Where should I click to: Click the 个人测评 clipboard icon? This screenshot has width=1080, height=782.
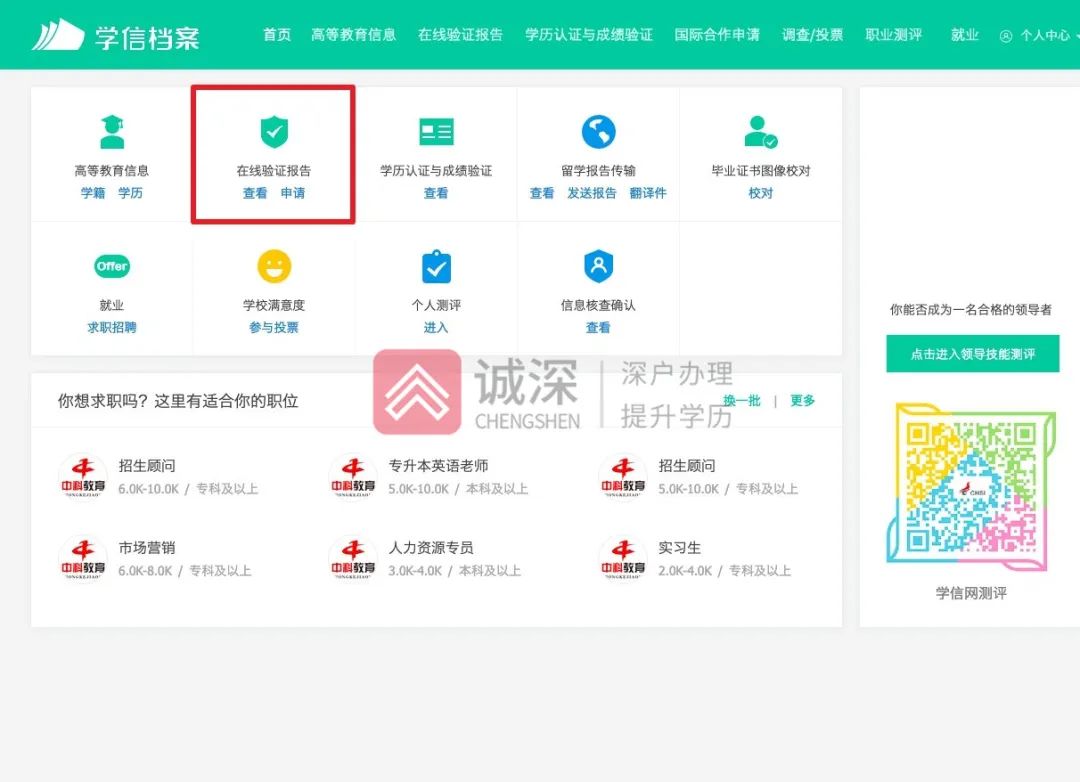click(x=435, y=265)
